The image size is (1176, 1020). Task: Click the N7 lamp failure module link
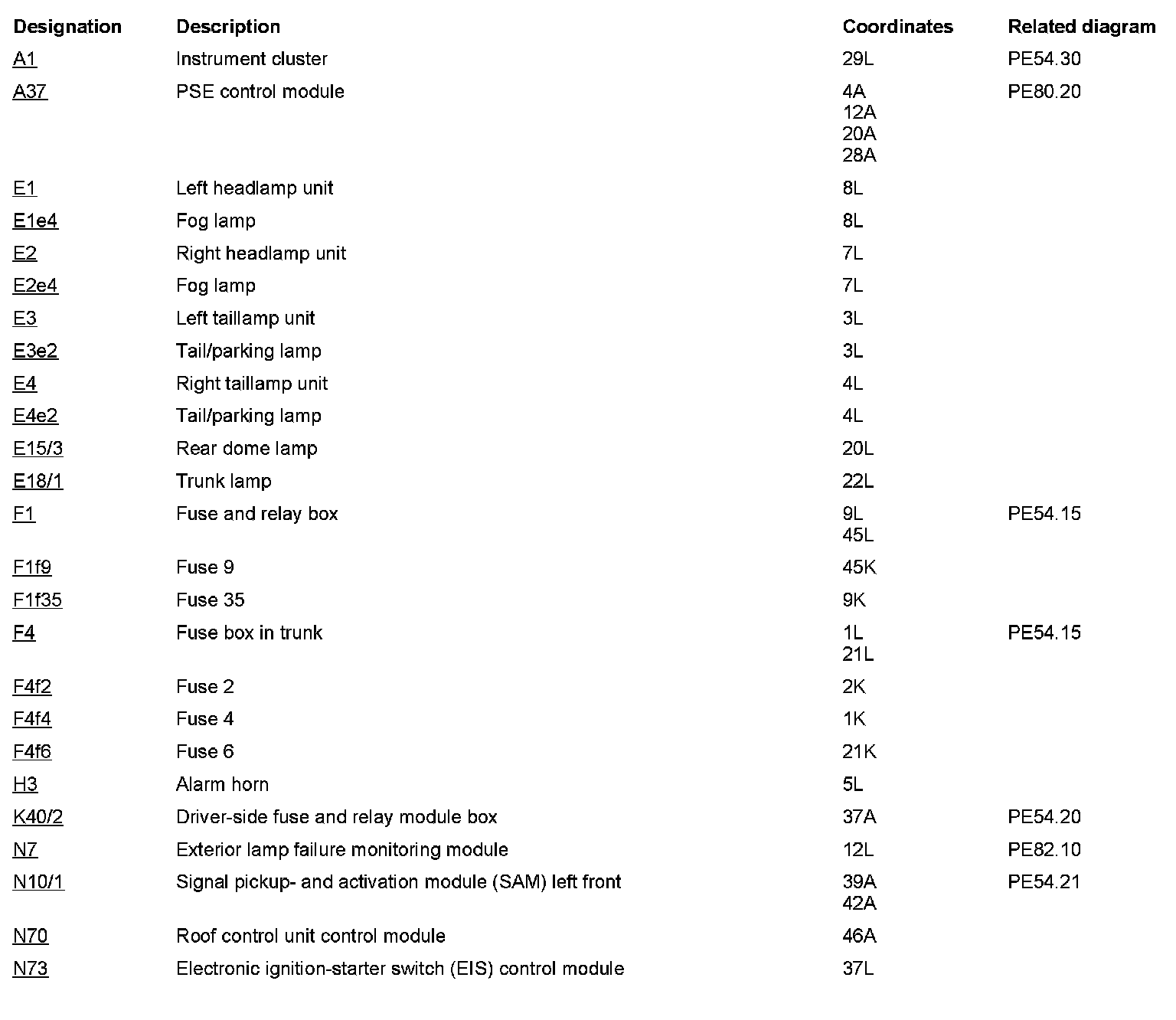(x=25, y=850)
